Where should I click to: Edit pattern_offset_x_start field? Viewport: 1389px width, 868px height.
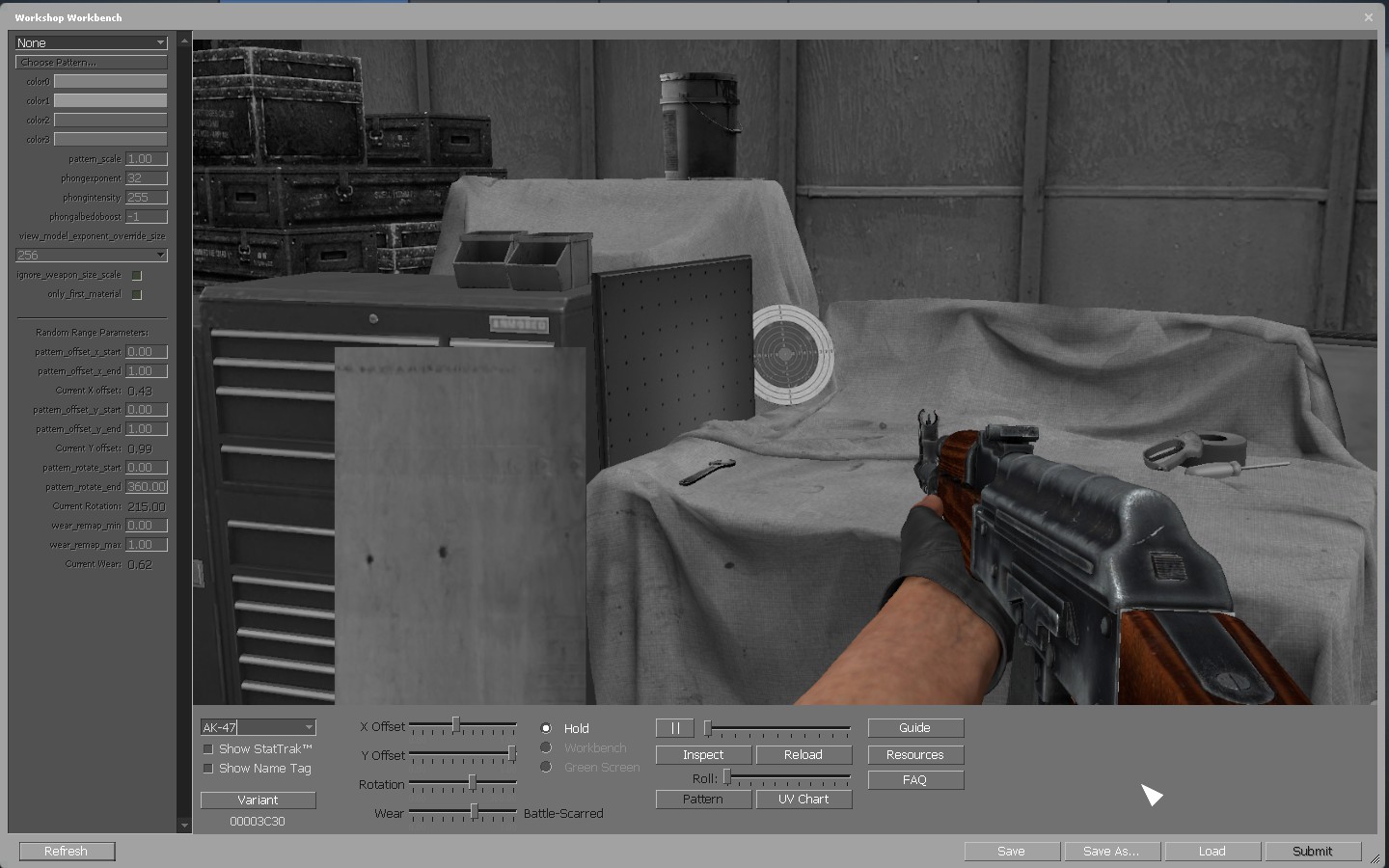pos(147,352)
